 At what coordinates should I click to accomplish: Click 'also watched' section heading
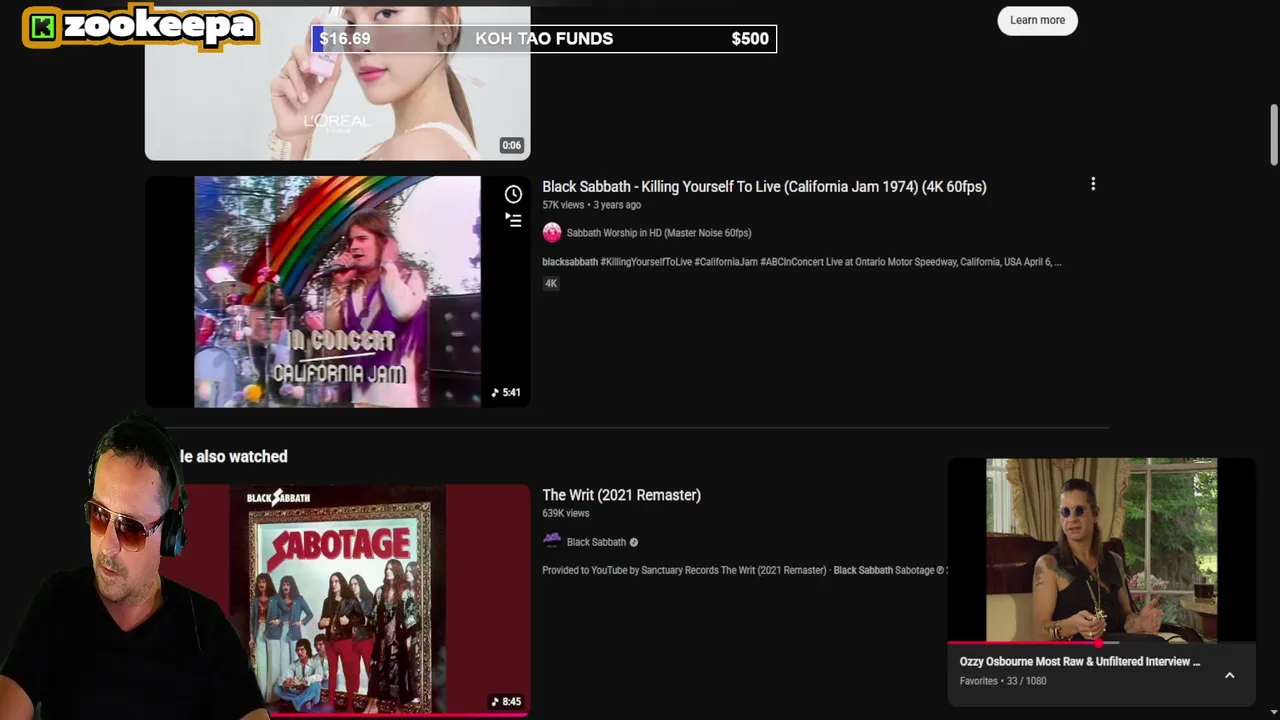pyautogui.click(x=234, y=456)
